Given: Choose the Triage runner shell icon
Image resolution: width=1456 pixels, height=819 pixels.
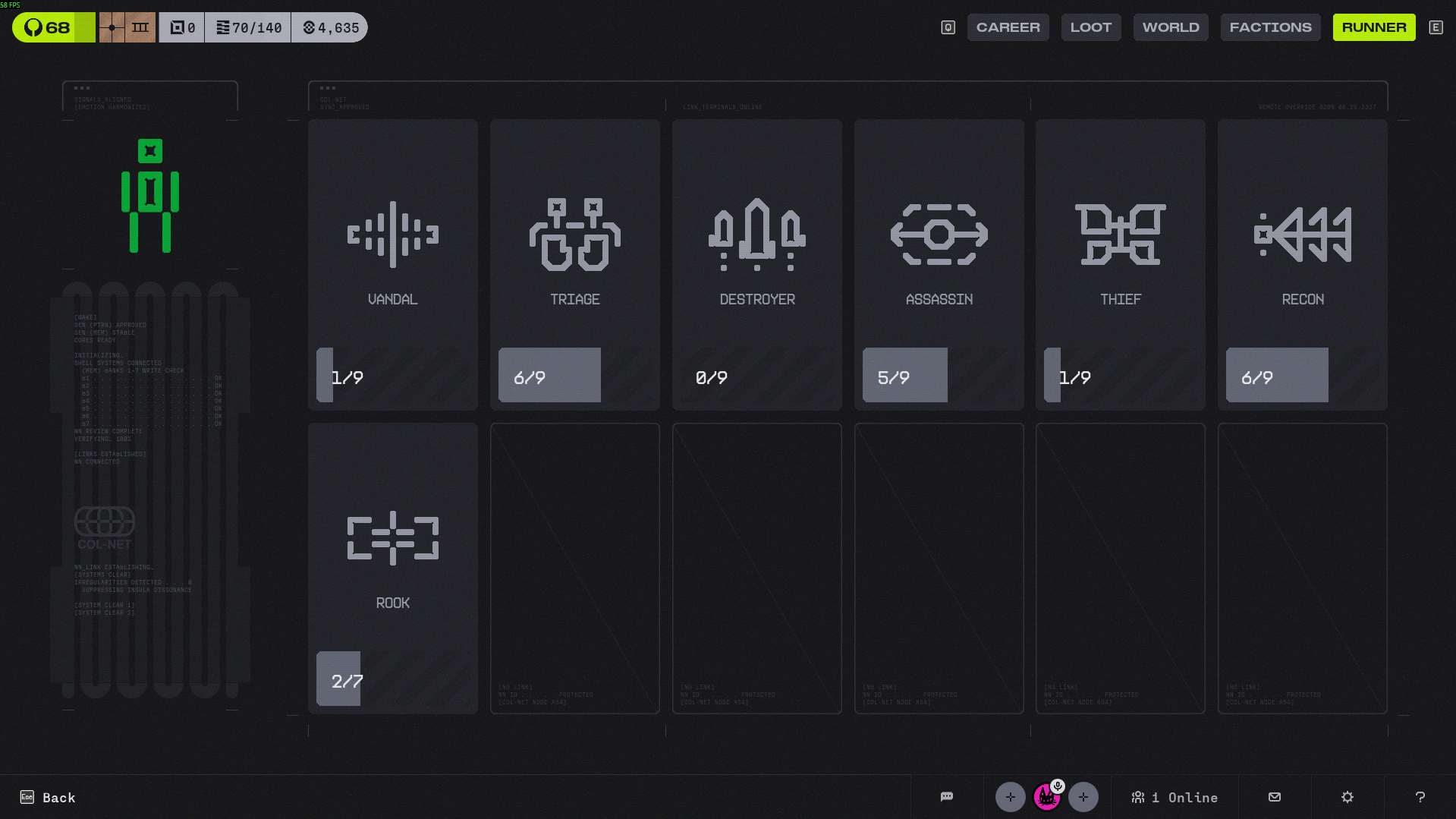Looking at the screenshot, I should tap(574, 235).
